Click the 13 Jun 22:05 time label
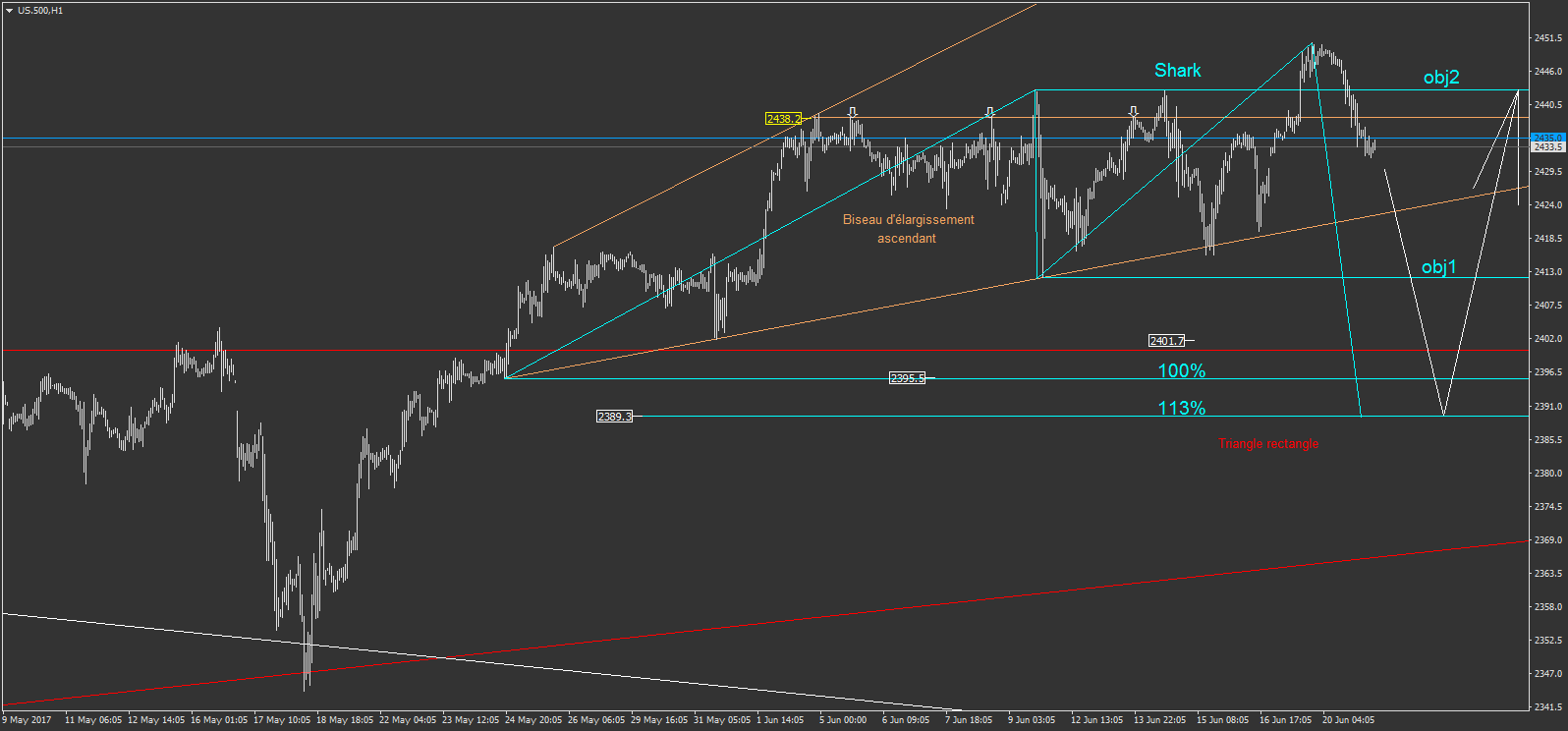The image size is (1568, 731). point(1160,720)
